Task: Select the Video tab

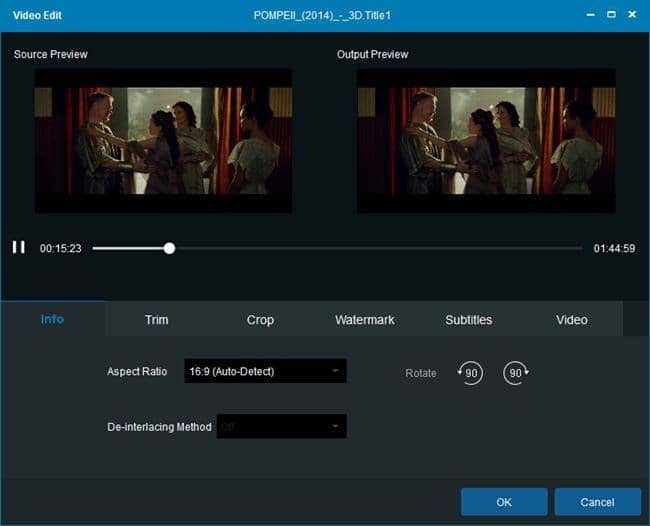Action: 572,320
